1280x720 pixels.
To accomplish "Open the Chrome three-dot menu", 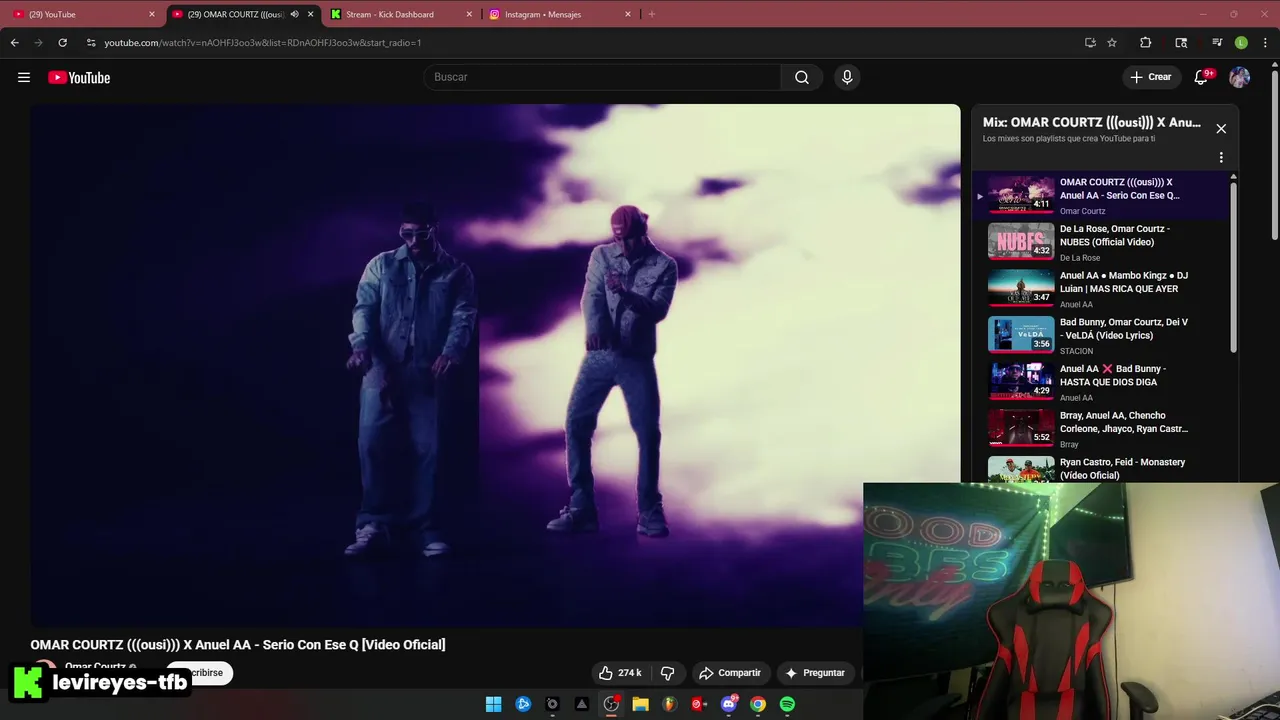I will [x=1264, y=42].
